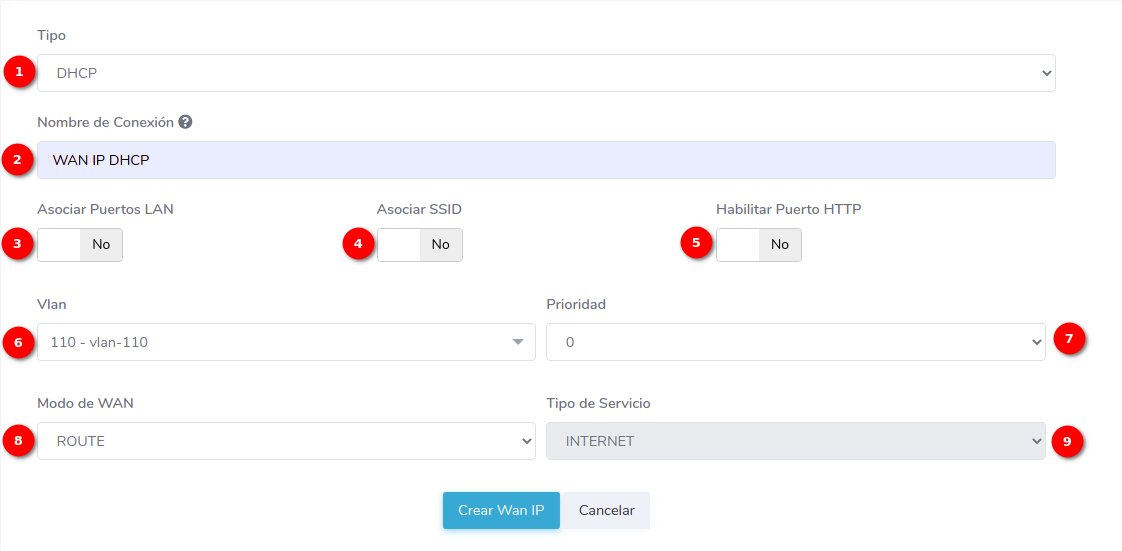
Task: Click red marker number 2
Action: (18, 160)
